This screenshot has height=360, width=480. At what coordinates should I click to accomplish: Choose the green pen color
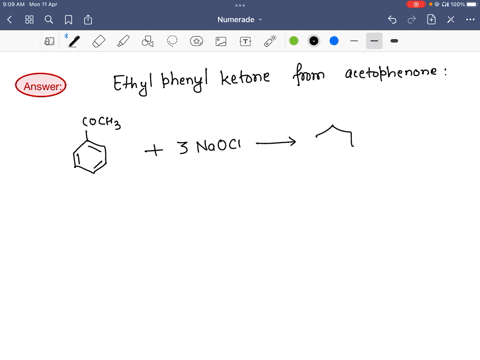(x=294, y=41)
